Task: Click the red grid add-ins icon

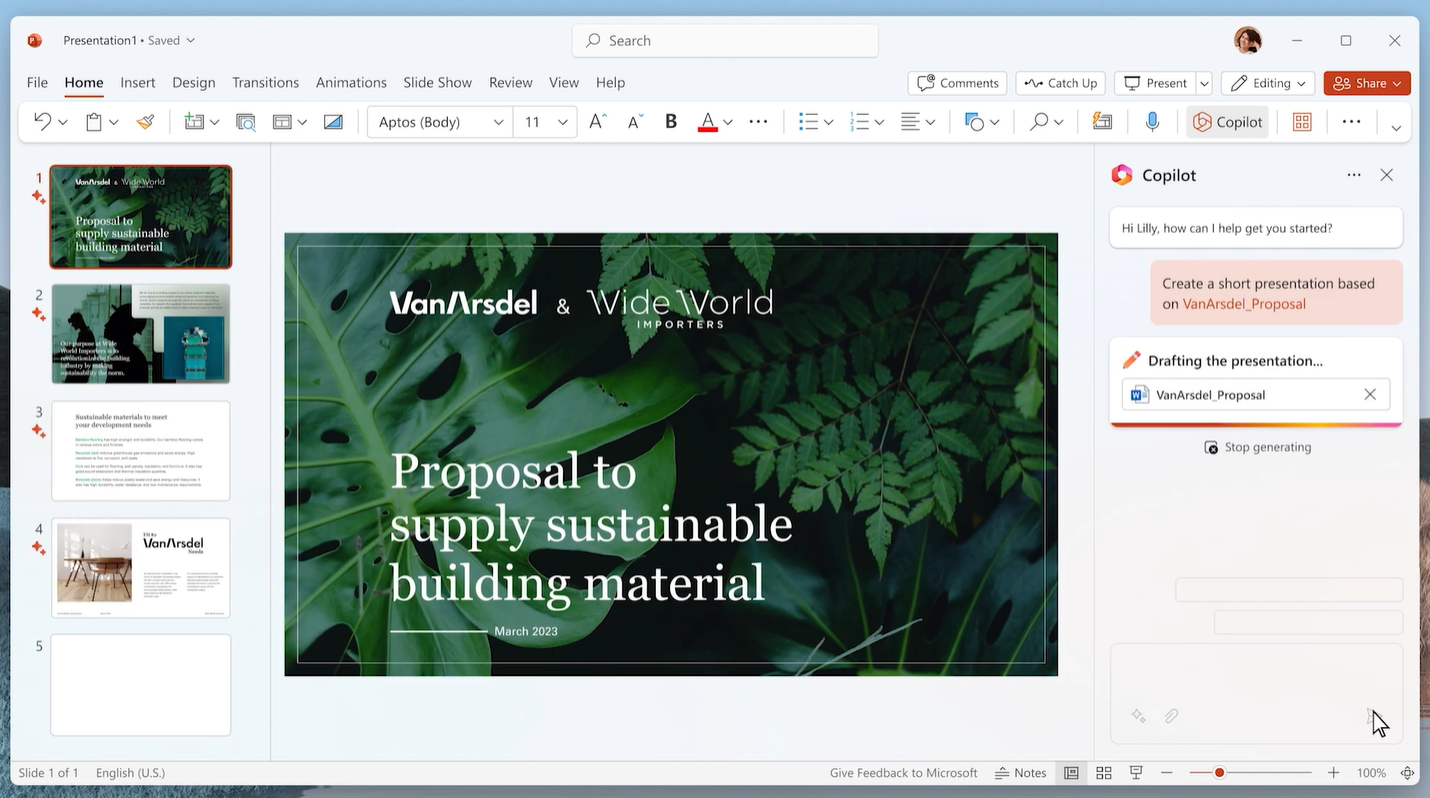Action: [x=1302, y=122]
